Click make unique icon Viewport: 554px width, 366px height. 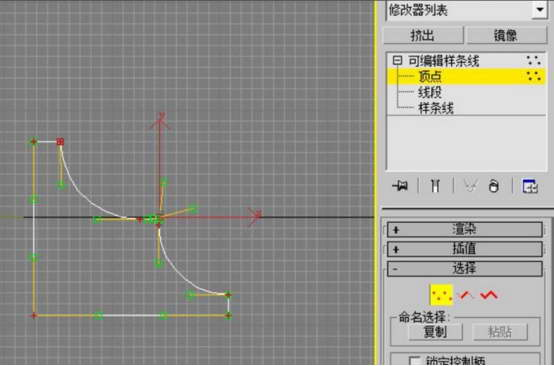pyautogui.click(x=470, y=185)
